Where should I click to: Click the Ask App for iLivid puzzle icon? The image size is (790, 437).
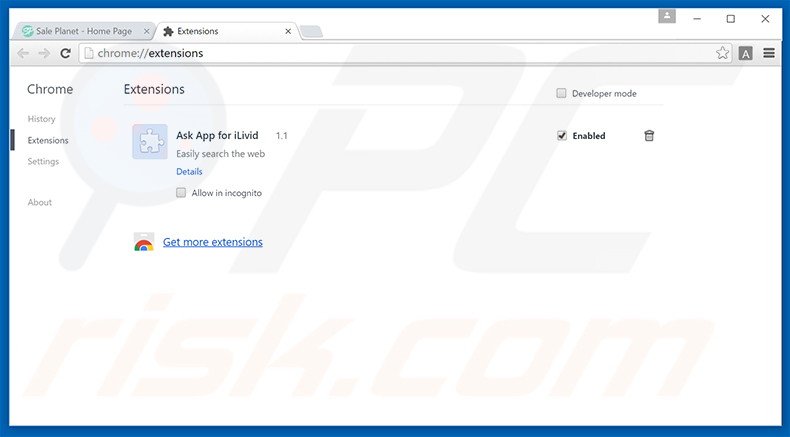click(150, 142)
